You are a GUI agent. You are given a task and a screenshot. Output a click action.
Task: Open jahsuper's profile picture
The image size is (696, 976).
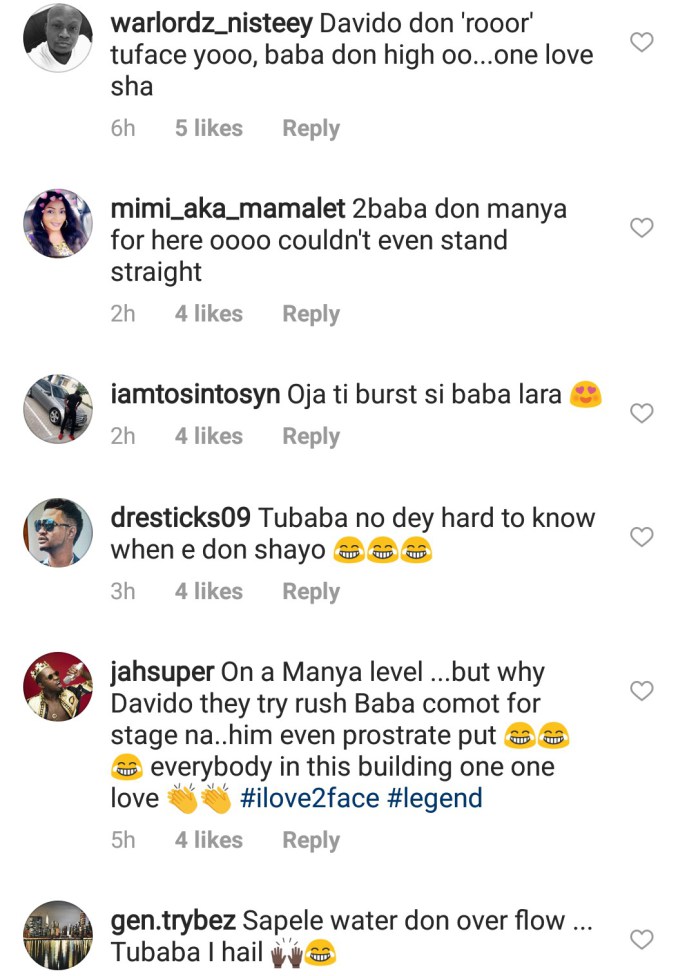coord(58,686)
